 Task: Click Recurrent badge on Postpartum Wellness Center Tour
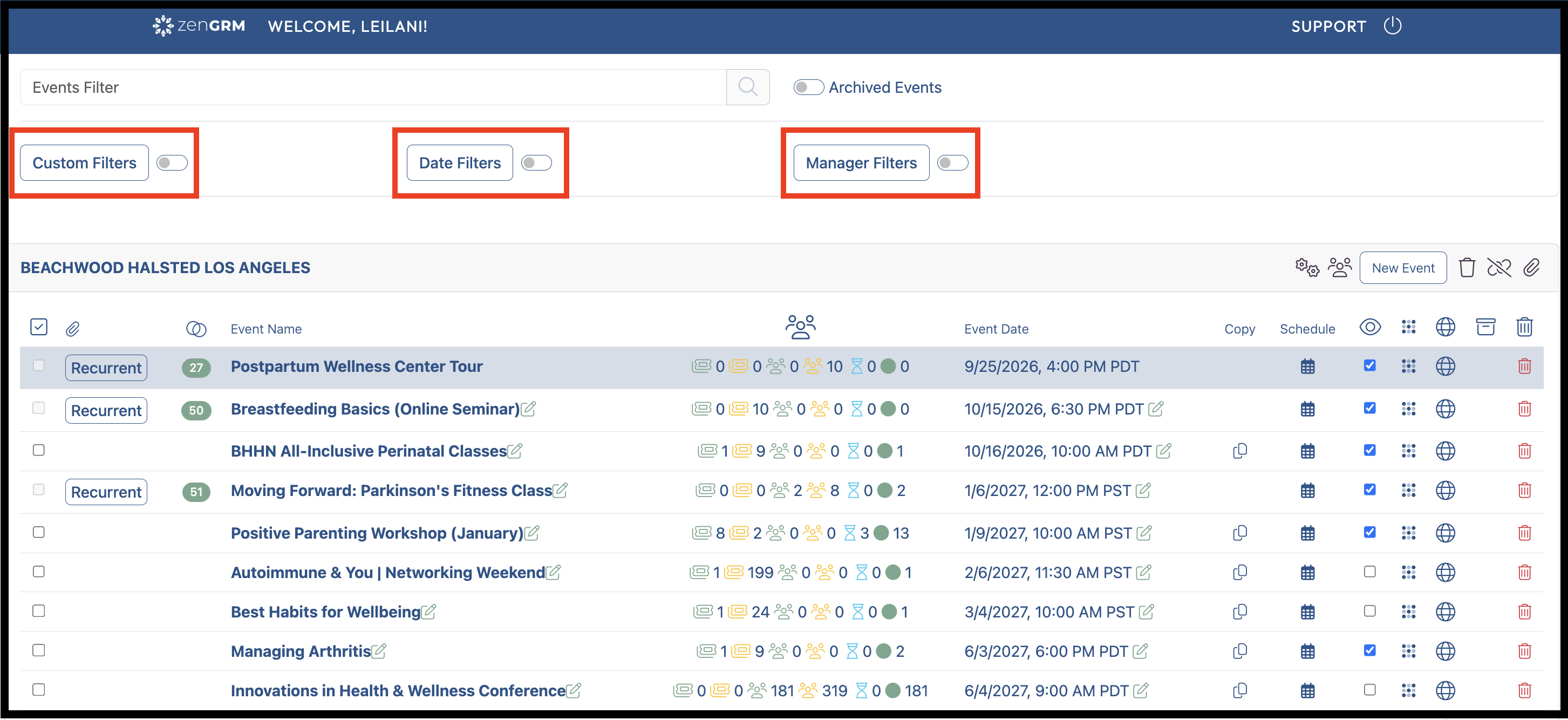106,368
